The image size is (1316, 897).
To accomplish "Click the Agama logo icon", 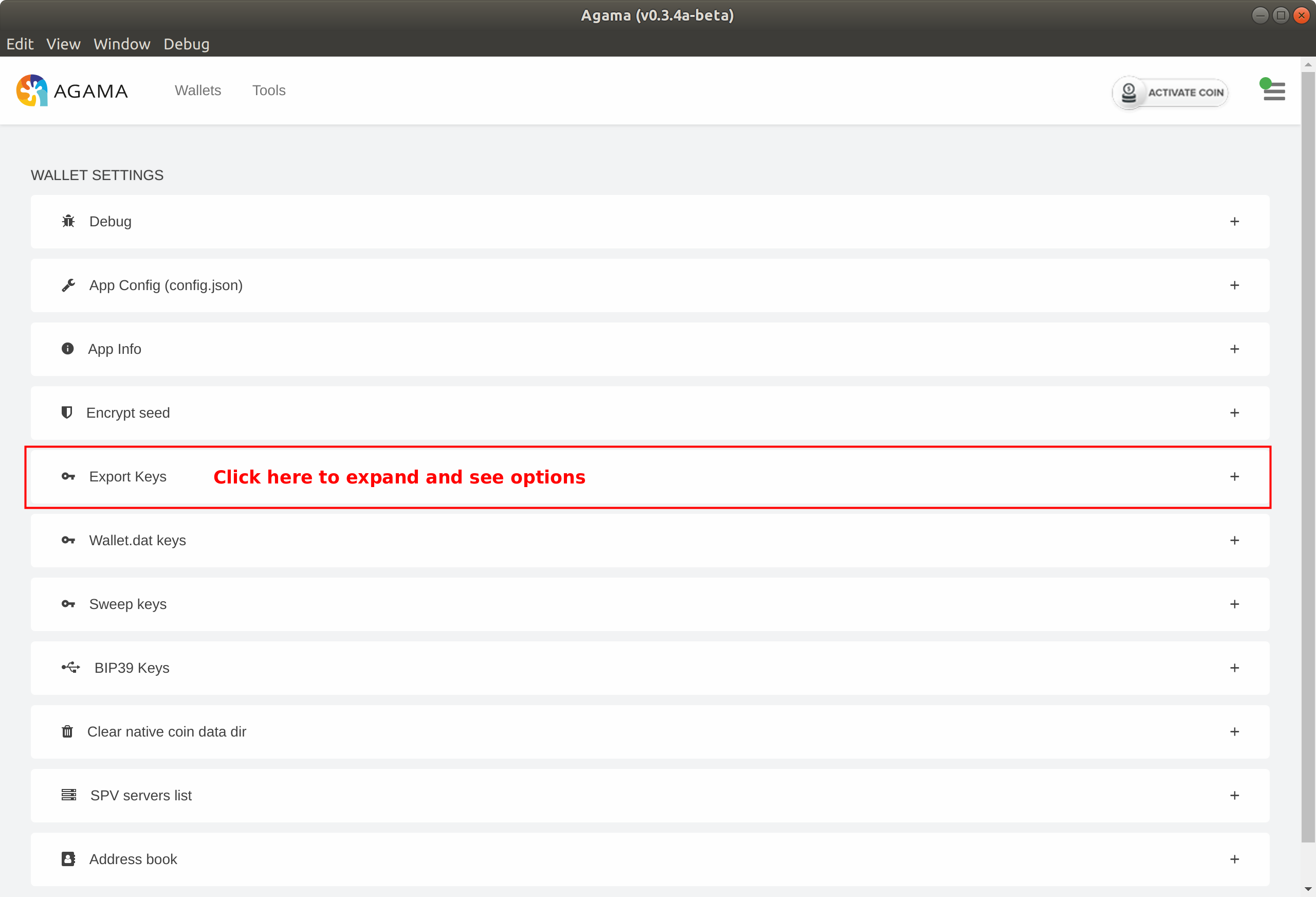I will pos(32,91).
